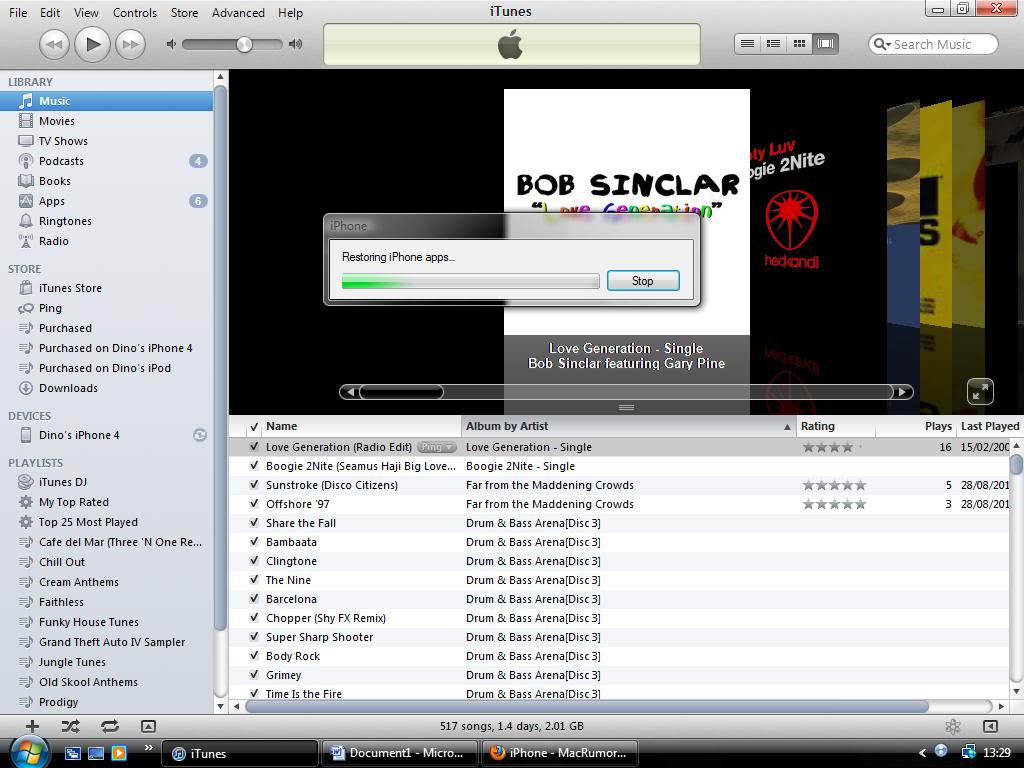Click sync icon beside Dino's iPhone 4
Screen dimensions: 1024x768
click(x=200, y=435)
